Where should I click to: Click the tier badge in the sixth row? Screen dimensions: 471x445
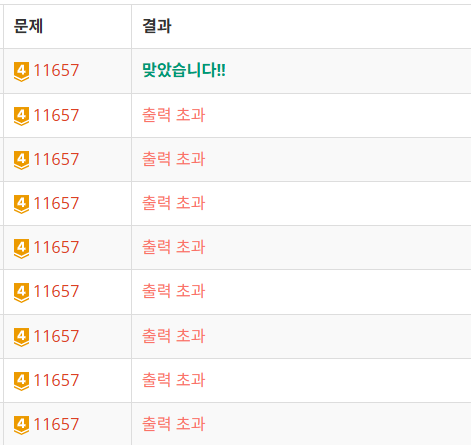[x=21, y=292]
